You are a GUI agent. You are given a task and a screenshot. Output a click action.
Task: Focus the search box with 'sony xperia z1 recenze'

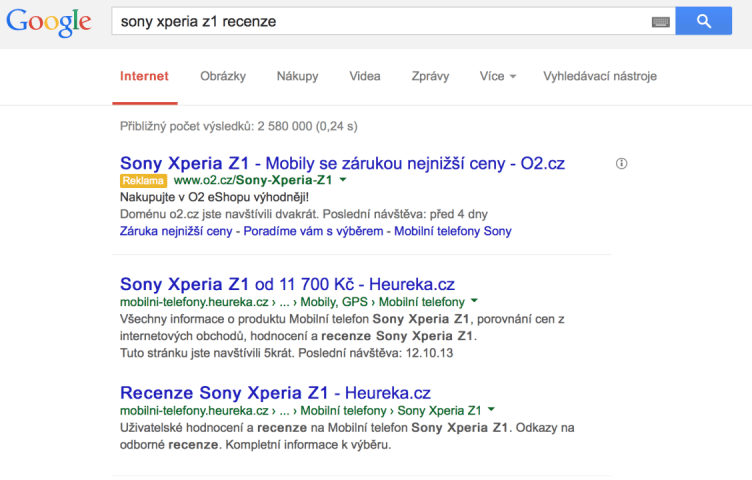coord(393,21)
